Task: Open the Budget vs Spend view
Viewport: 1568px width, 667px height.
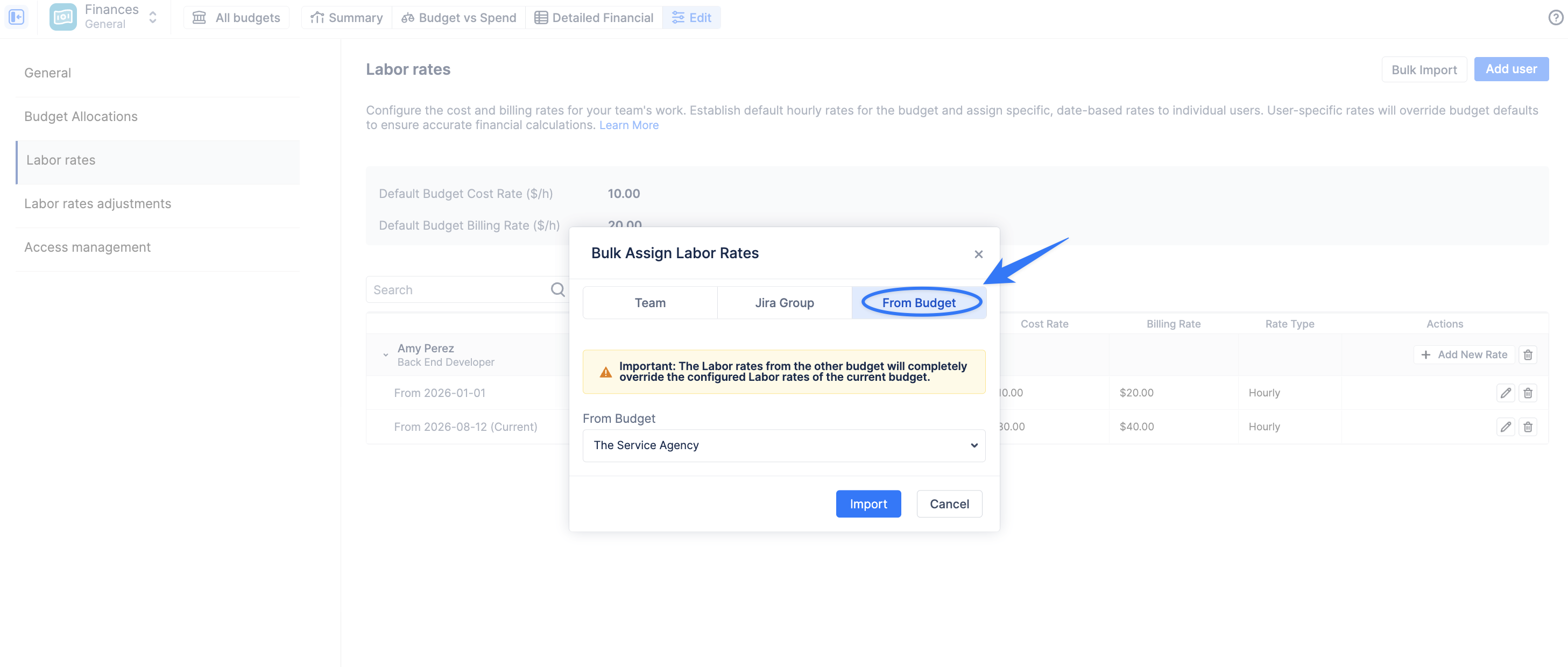Action: (458, 18)
